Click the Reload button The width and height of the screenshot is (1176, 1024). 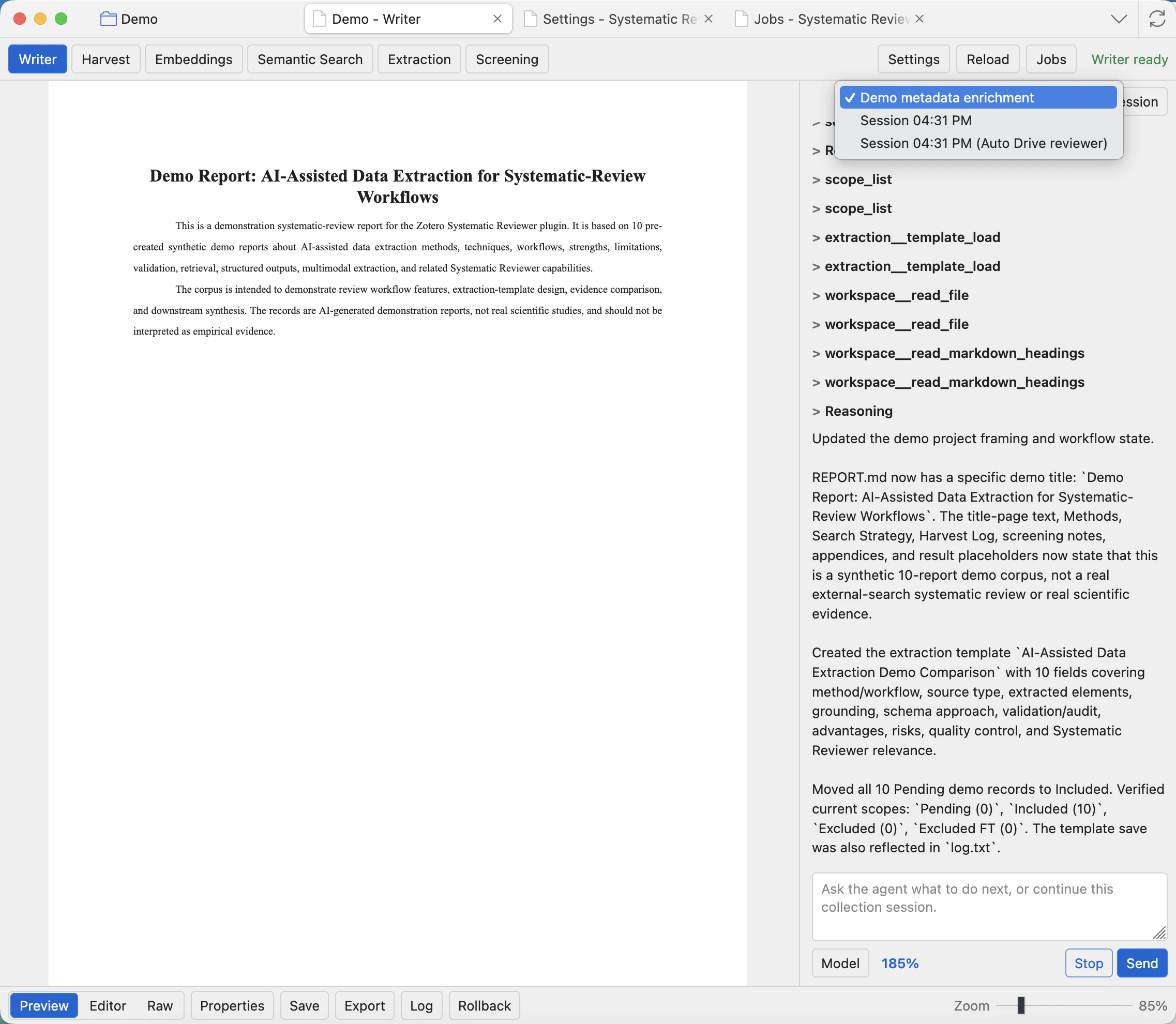point(987,59)
